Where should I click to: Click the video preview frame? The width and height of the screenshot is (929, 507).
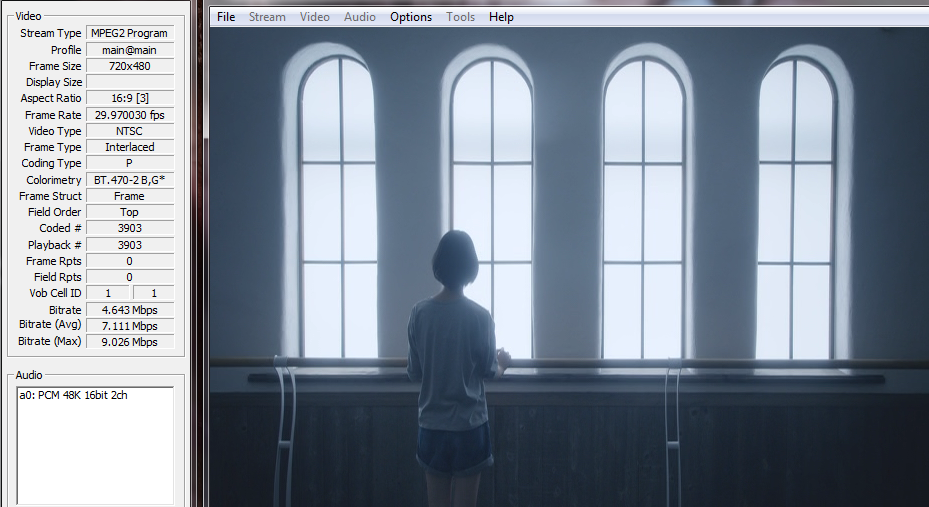[569, 267]
